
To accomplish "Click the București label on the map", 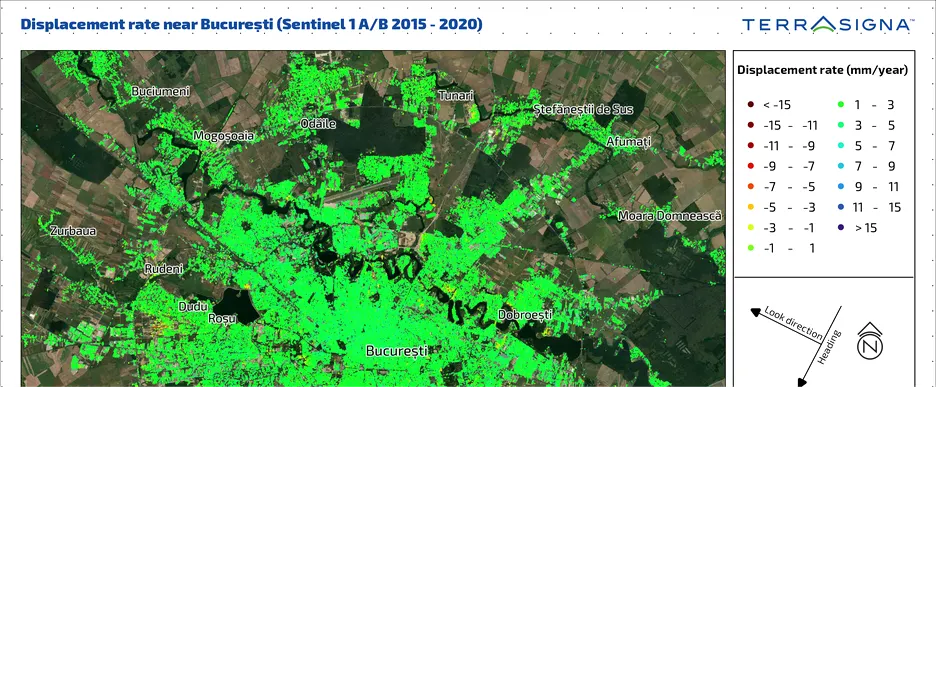I will pyautogui.click(x=397, y=351).
